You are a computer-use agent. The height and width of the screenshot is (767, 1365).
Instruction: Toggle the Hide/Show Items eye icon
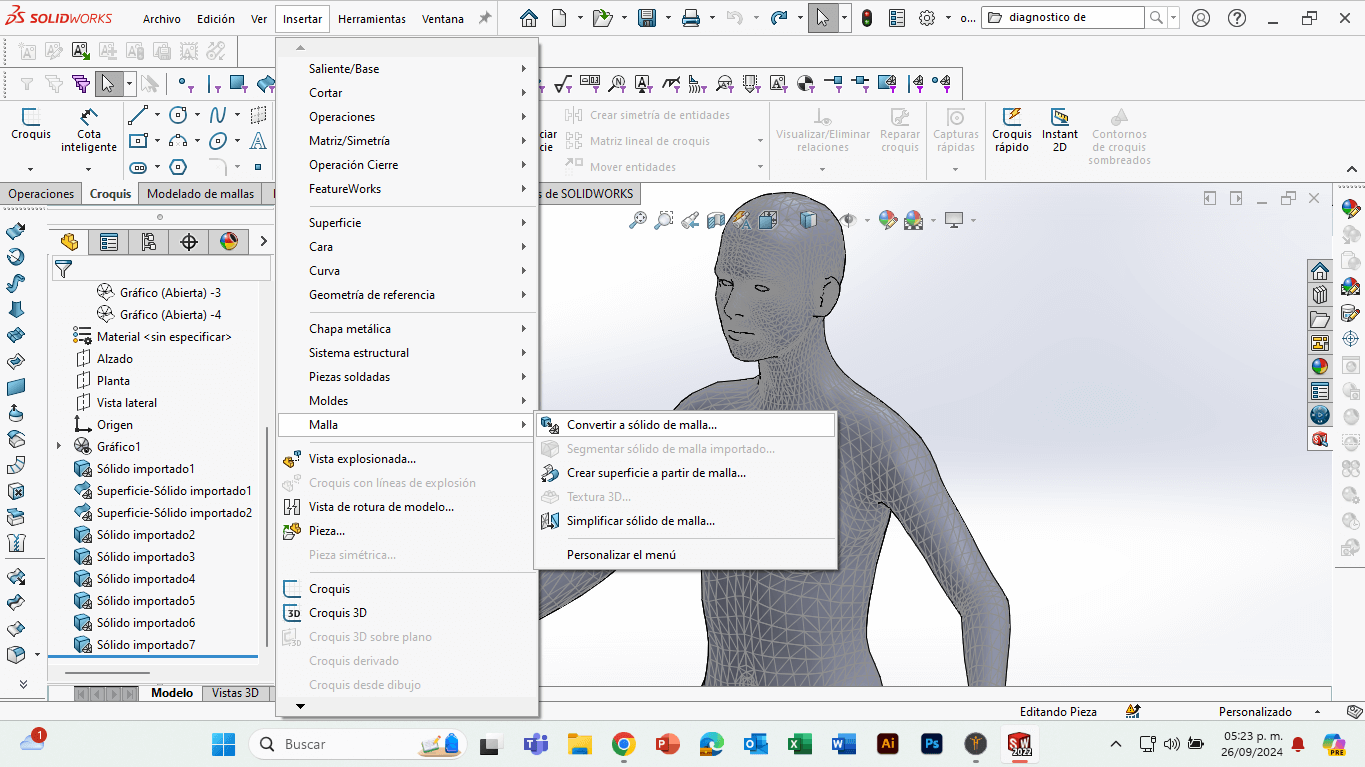click(848, 220)
